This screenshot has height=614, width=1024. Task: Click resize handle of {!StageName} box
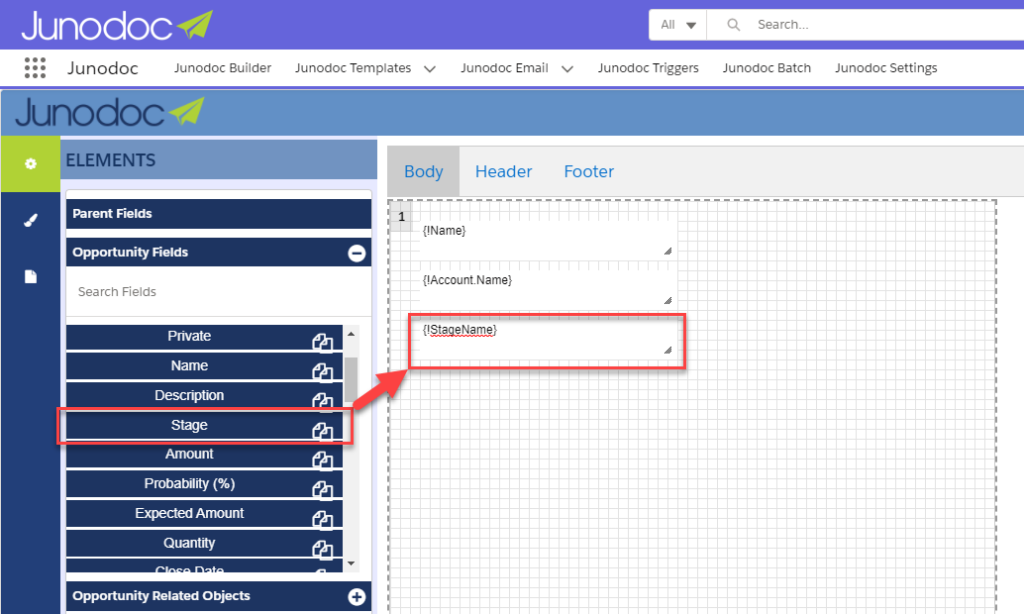pyautogui.click(x=667, y=350)
